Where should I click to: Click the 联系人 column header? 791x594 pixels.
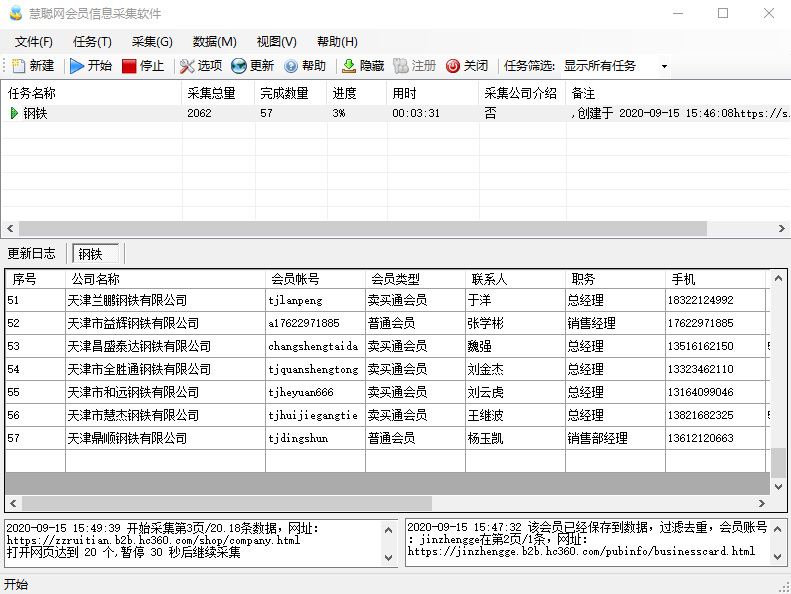click(x=515, y=279)
